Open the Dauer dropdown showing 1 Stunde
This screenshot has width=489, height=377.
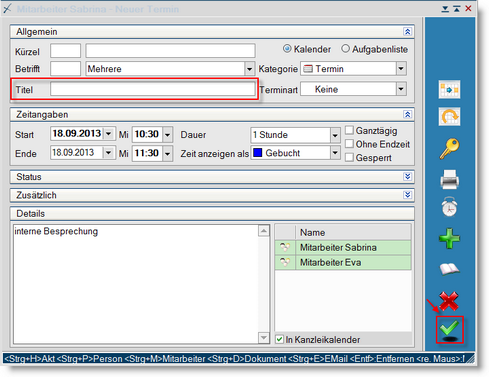click(x=335, y=135)
